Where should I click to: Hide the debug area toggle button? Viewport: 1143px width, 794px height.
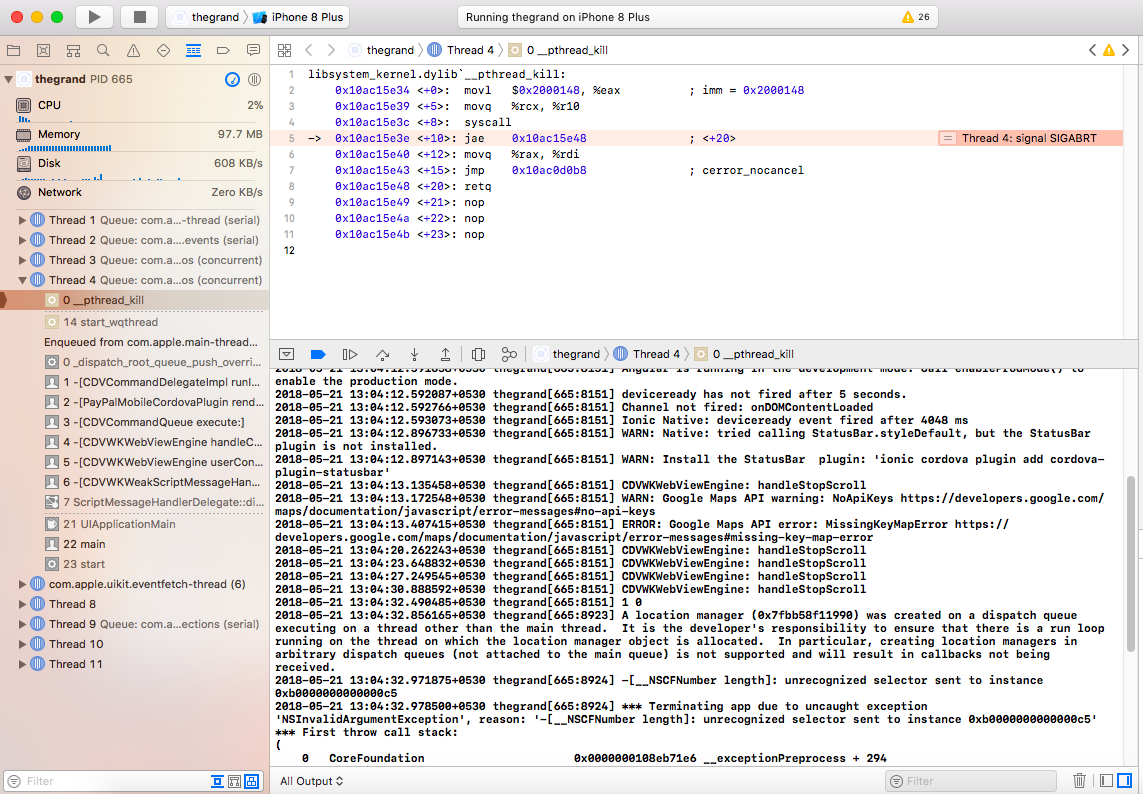tap(286, 354)
